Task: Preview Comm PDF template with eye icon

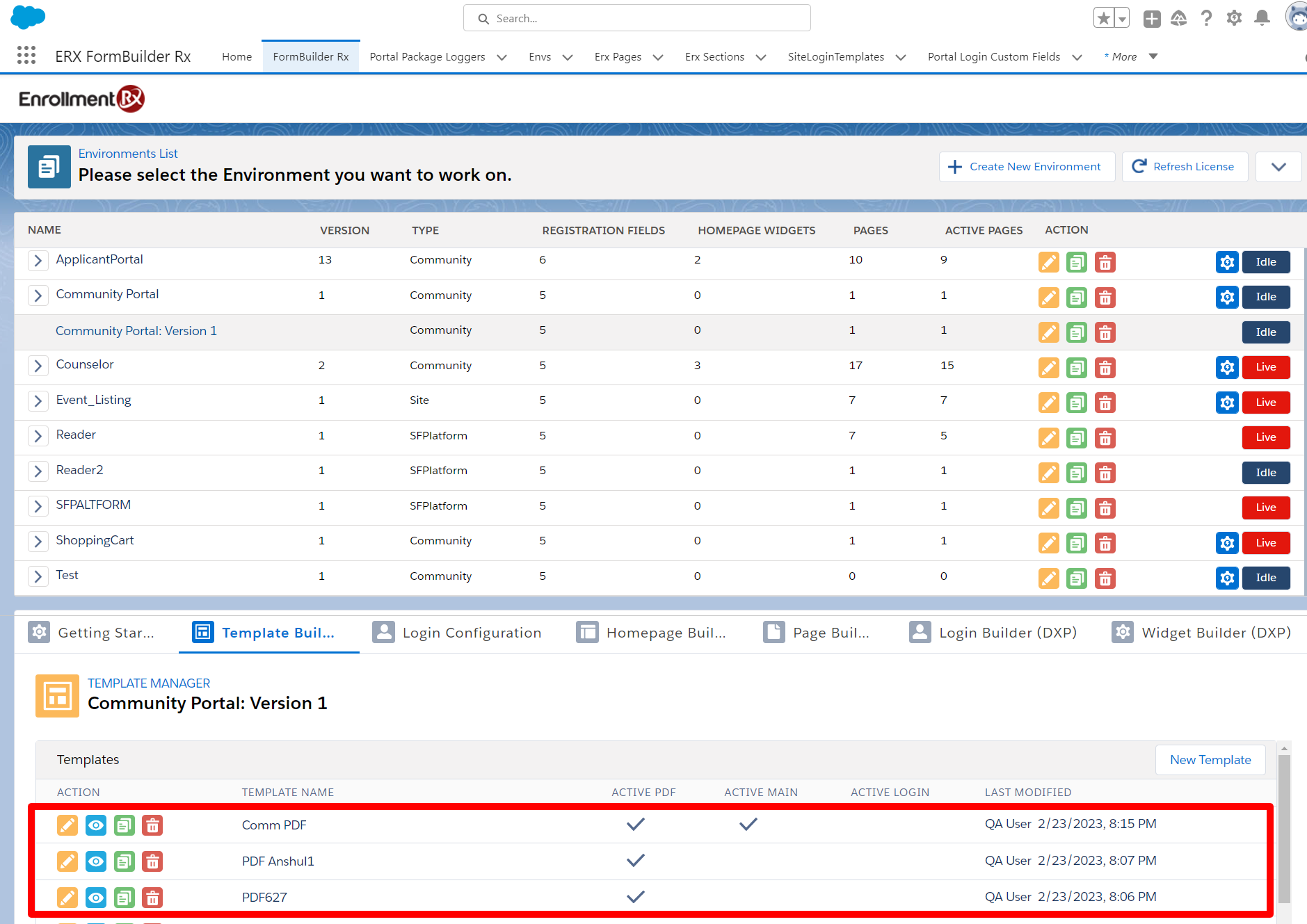Action: (x=96, y=825)
